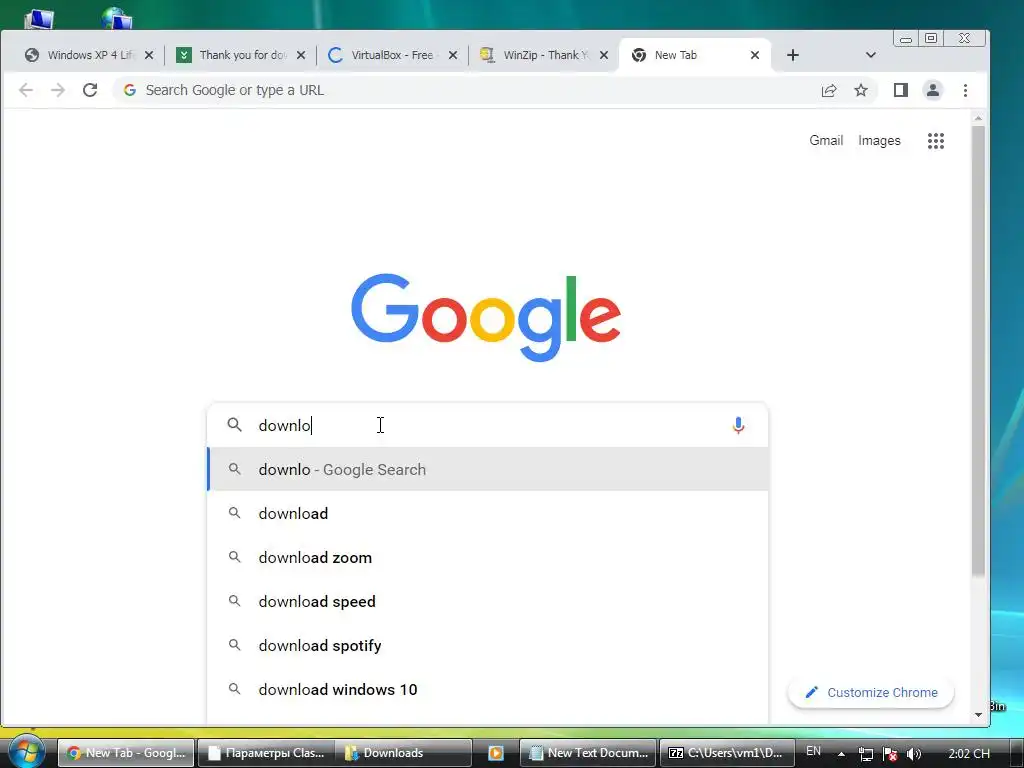Viewport: 1024px width, 768px height.
Task: Click the volume speaker tray icon
Action: click(914, 754)
